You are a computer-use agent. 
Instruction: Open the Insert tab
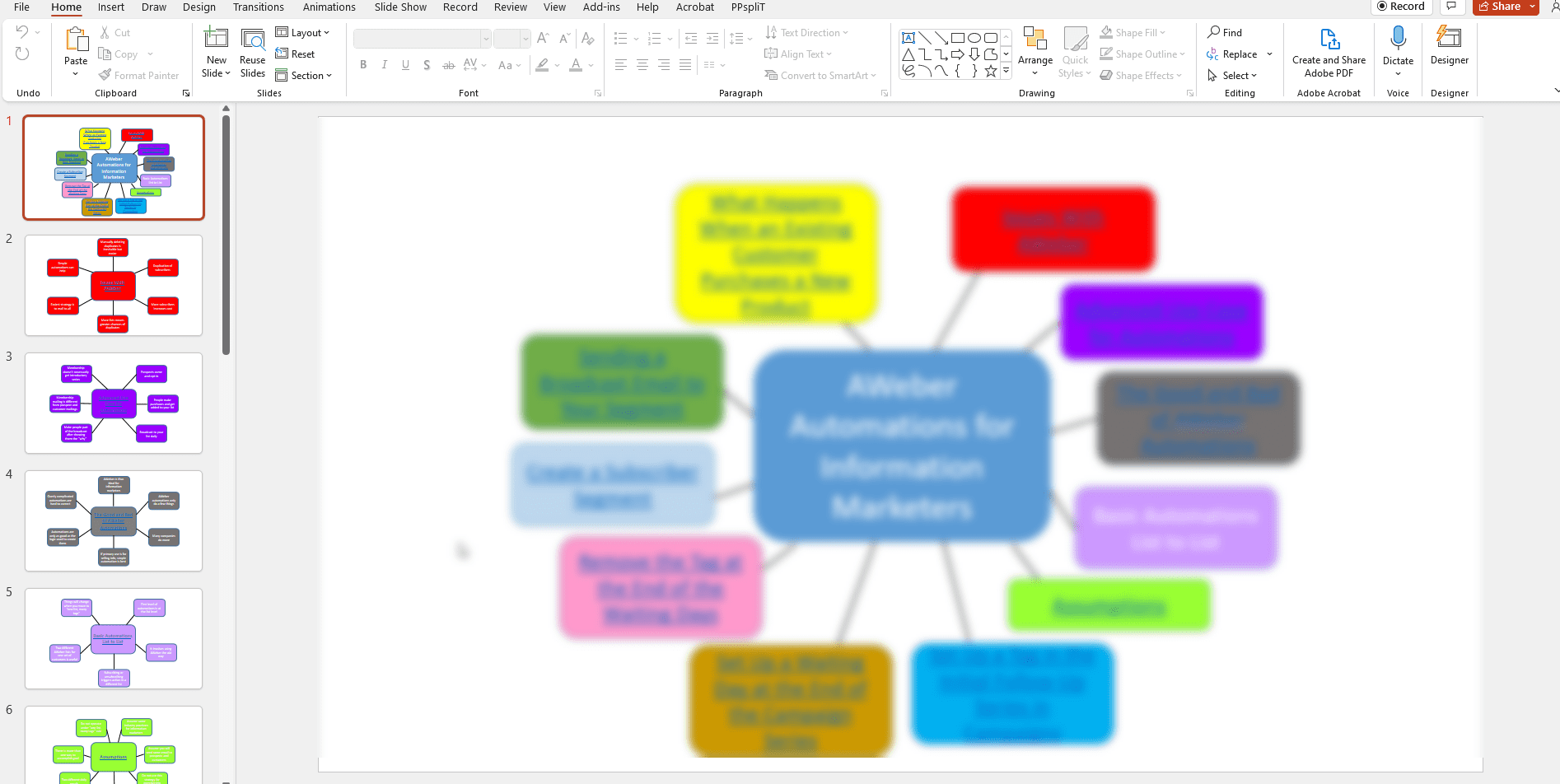tap(111, 7)
